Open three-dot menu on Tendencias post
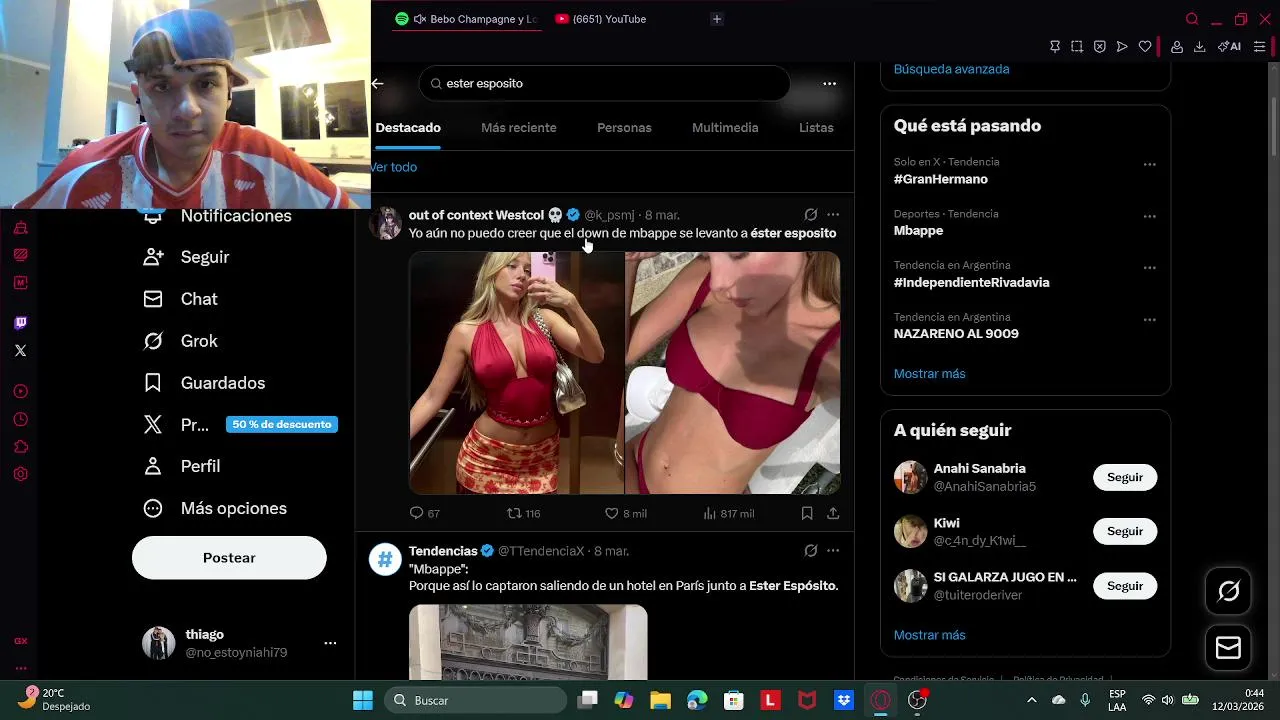This screenshot has width=1280, height=720. coord(833,551)
